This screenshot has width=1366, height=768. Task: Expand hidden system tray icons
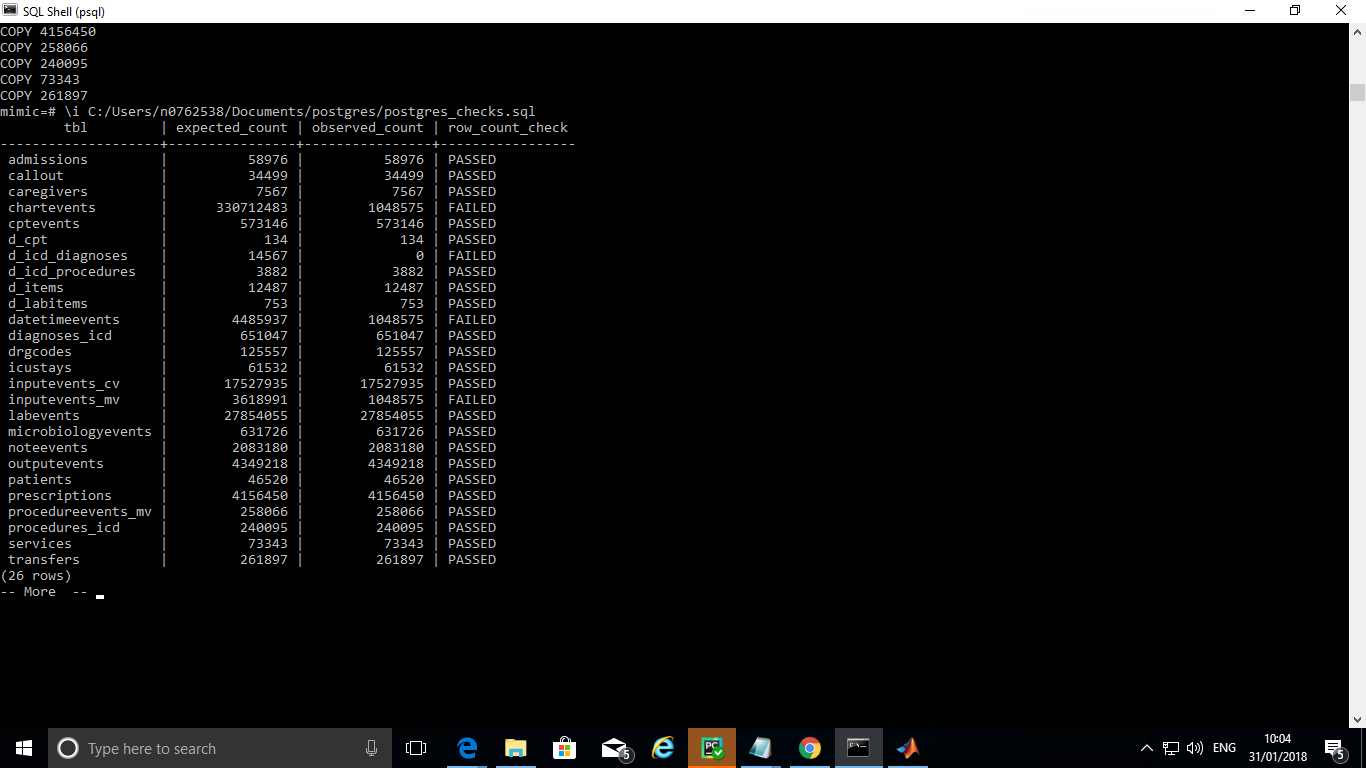[1146, 747]
